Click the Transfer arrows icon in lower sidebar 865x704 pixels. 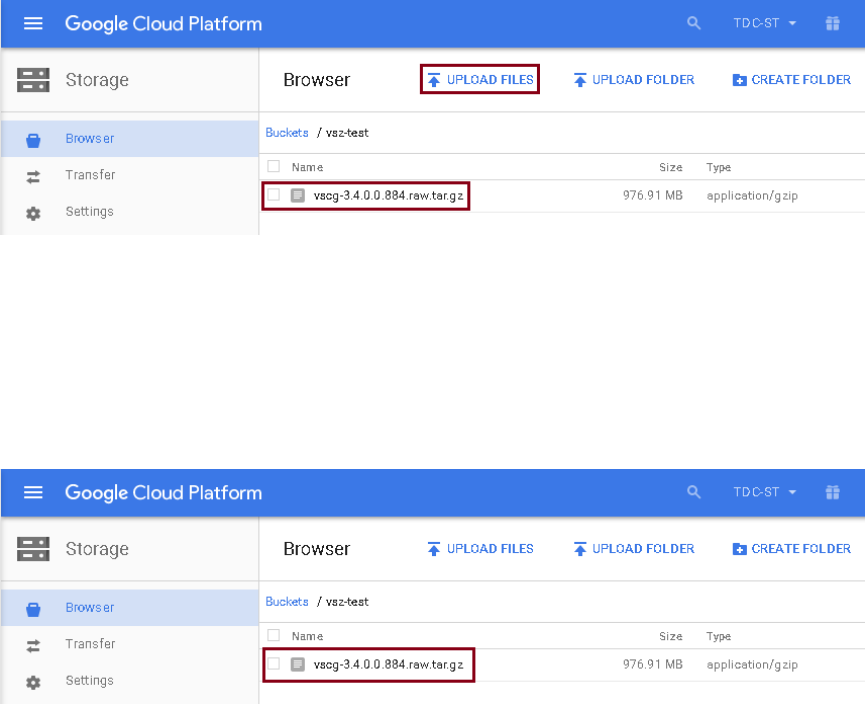tap(33, 645)
